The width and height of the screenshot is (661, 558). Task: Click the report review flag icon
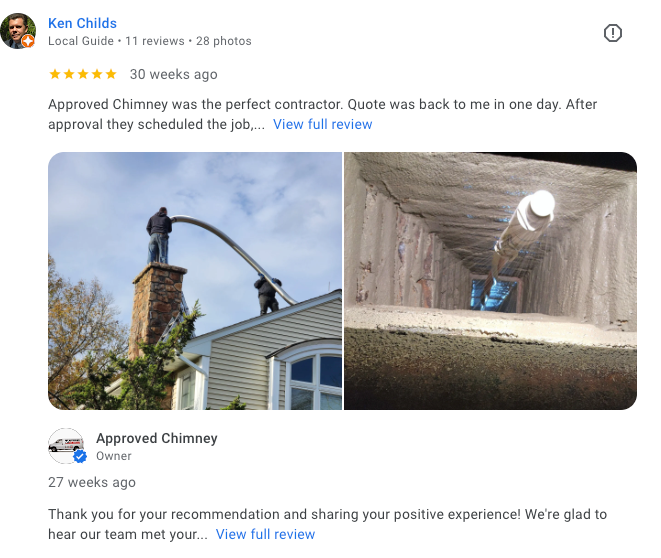(x=613, y=33)
